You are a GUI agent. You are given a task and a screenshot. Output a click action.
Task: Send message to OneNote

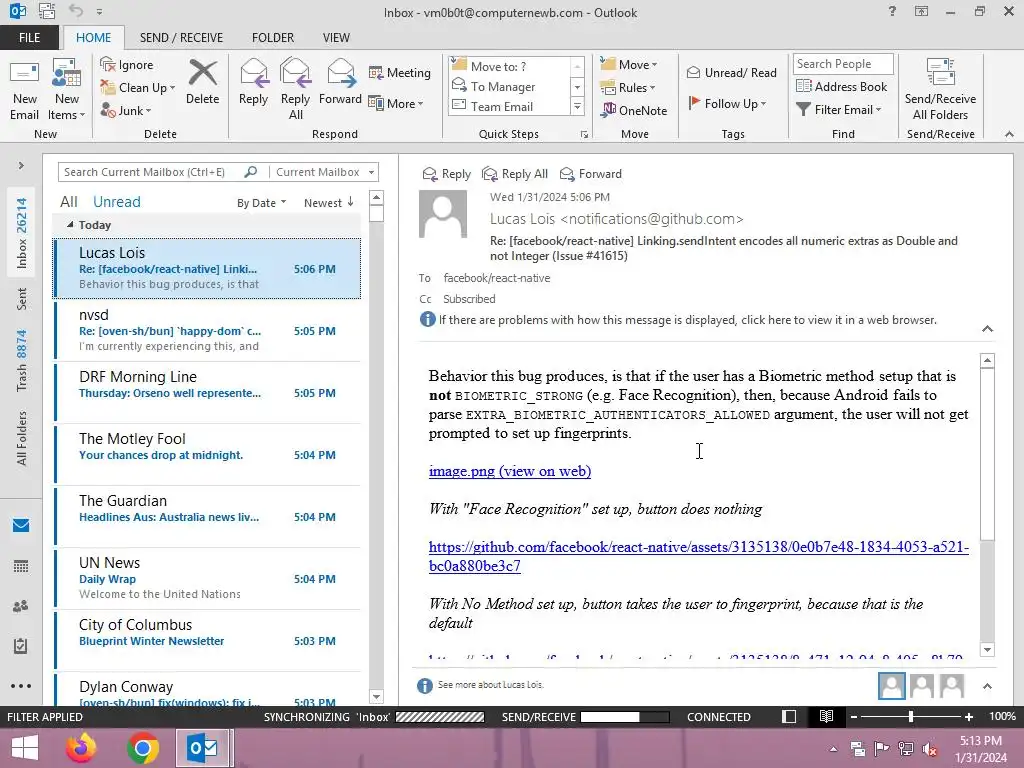tap(635, 110)
